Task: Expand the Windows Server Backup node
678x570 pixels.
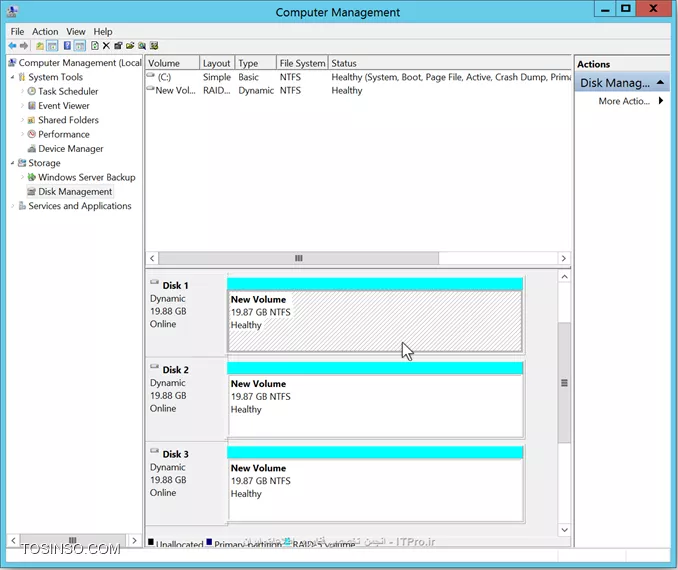Action: (22, 177)
